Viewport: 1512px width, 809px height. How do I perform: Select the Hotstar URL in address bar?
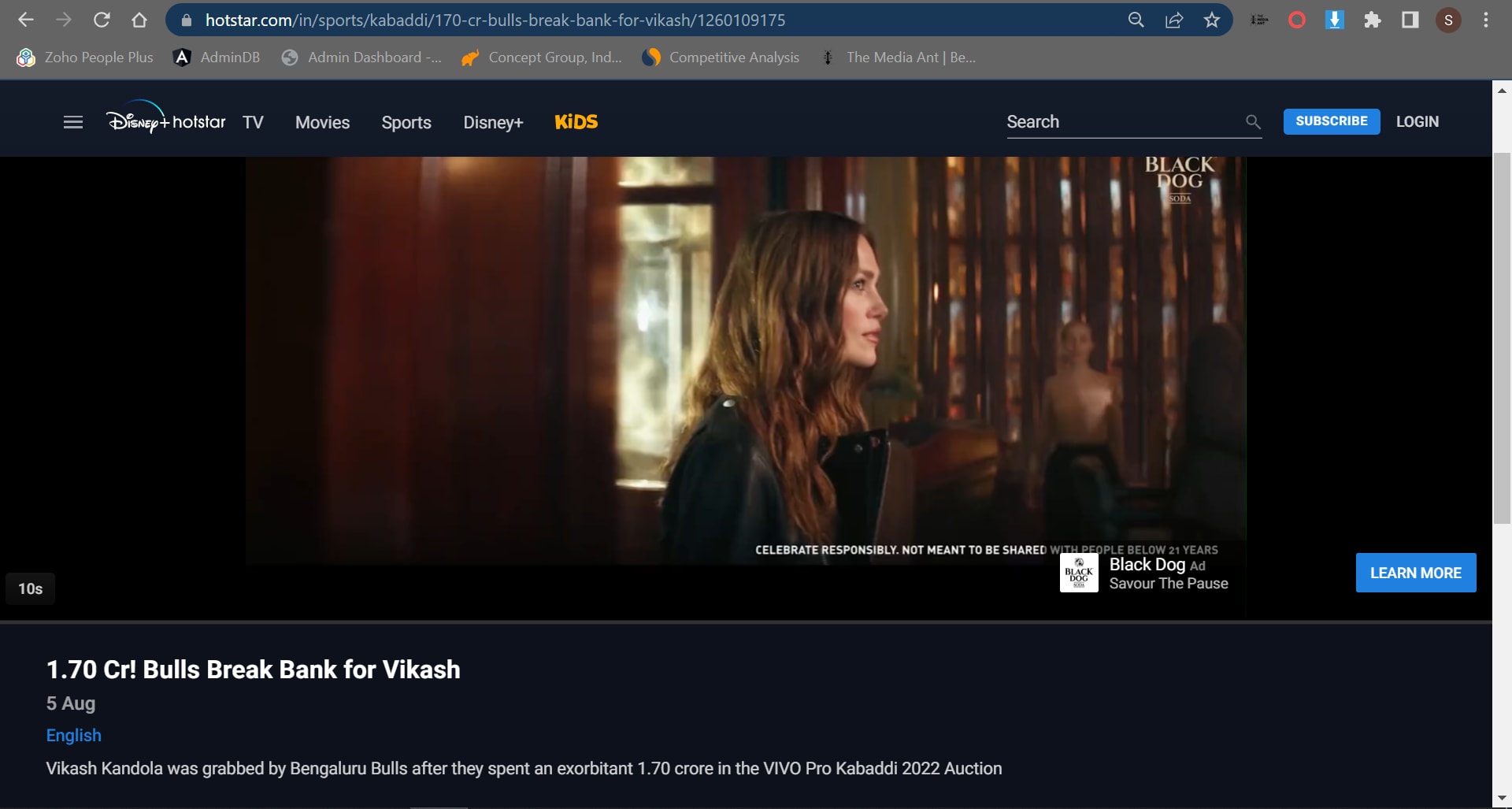pos(495,20)
